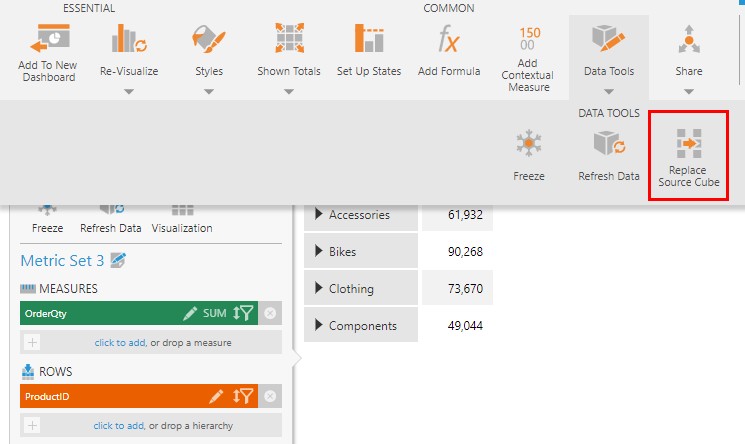Open the Re-Visualize toolbar option
745x444 pixels.
(x=129, y=40)
